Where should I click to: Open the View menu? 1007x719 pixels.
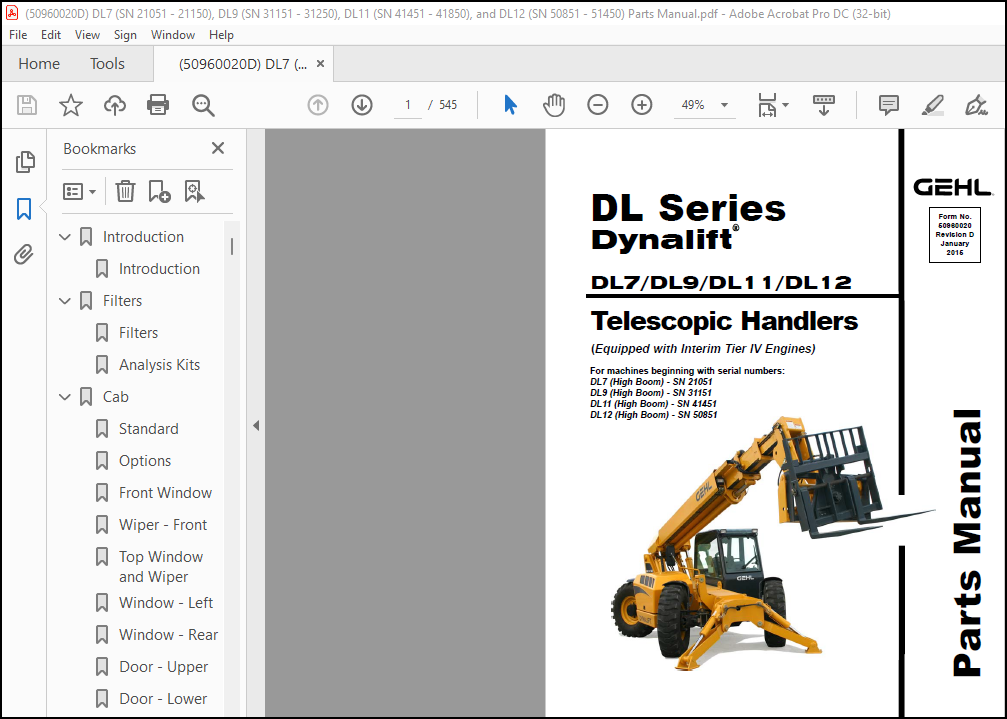coord(87,35)
